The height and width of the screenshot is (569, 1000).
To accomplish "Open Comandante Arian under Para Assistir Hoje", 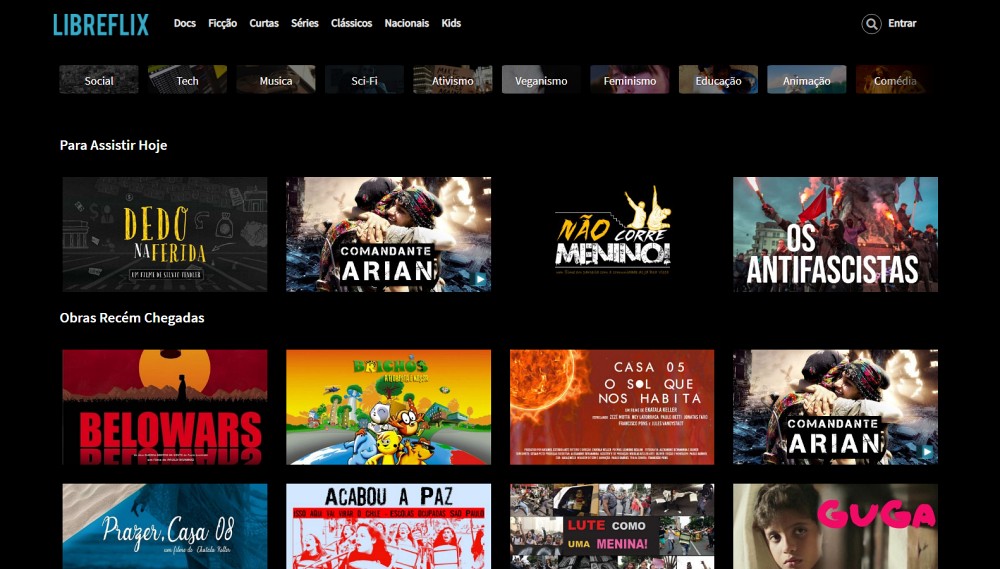I will (388, 234).
